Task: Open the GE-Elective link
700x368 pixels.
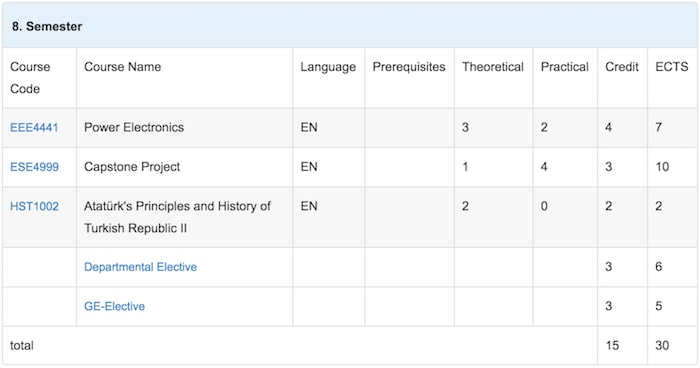Action: click(114, 306)
